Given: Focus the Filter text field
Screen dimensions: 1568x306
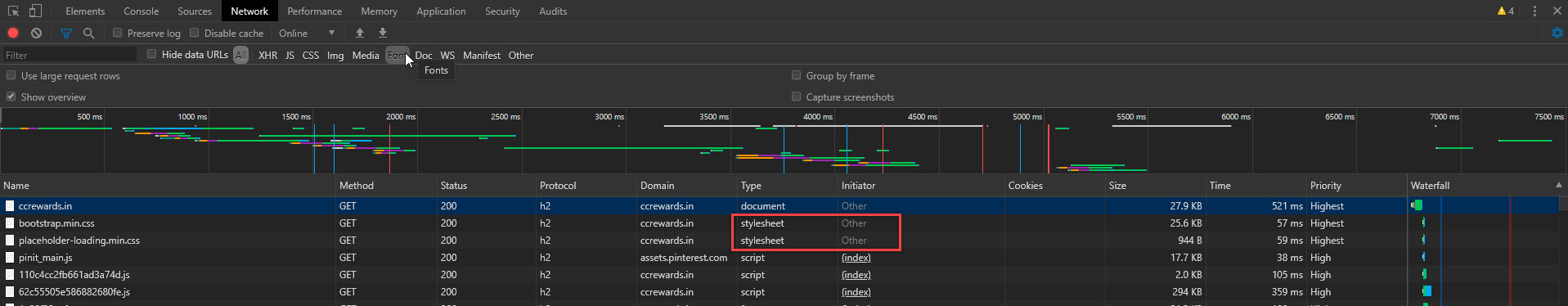Looking at the screenshot, I should point(70,55).
